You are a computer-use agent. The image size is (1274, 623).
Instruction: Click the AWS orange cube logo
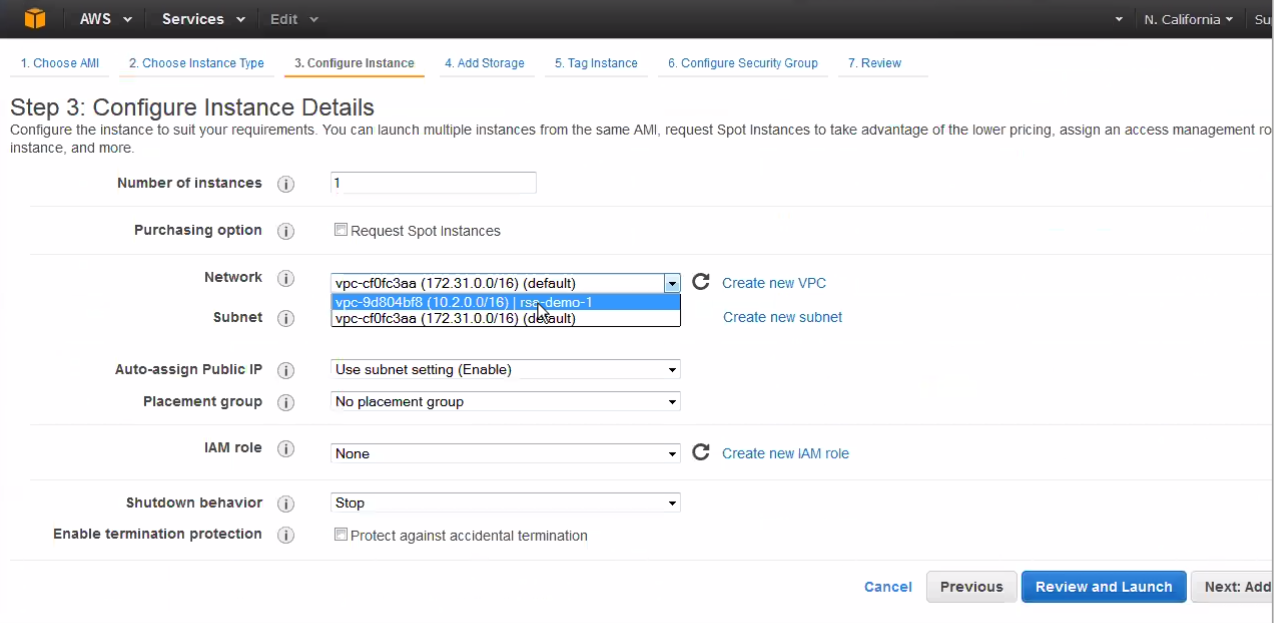pos(35,19)
